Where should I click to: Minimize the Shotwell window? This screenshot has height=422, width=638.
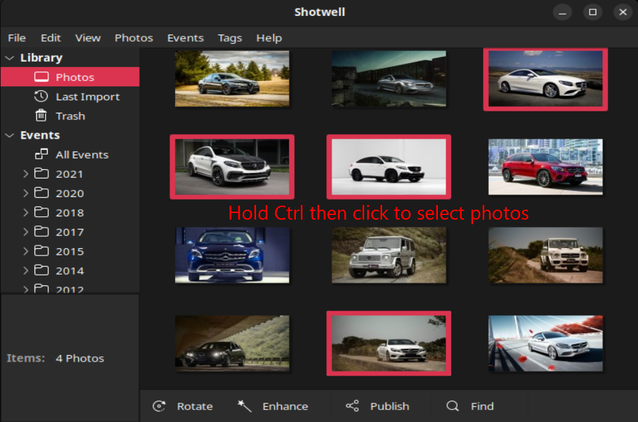(x=562, y=12)
